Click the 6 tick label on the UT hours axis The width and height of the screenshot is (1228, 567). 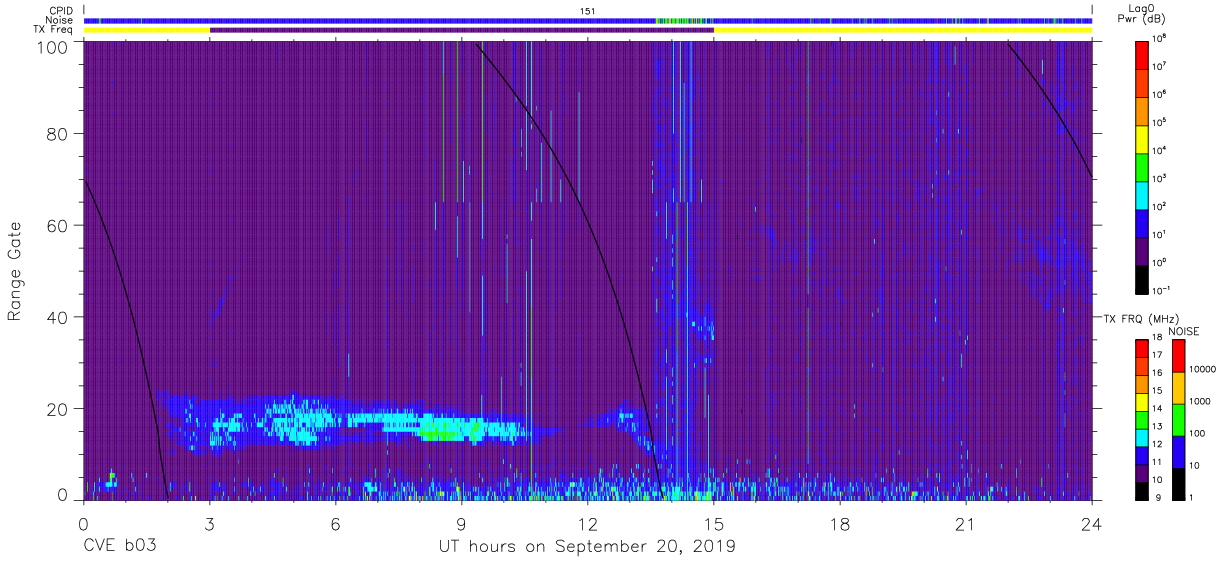coord(336,523)
